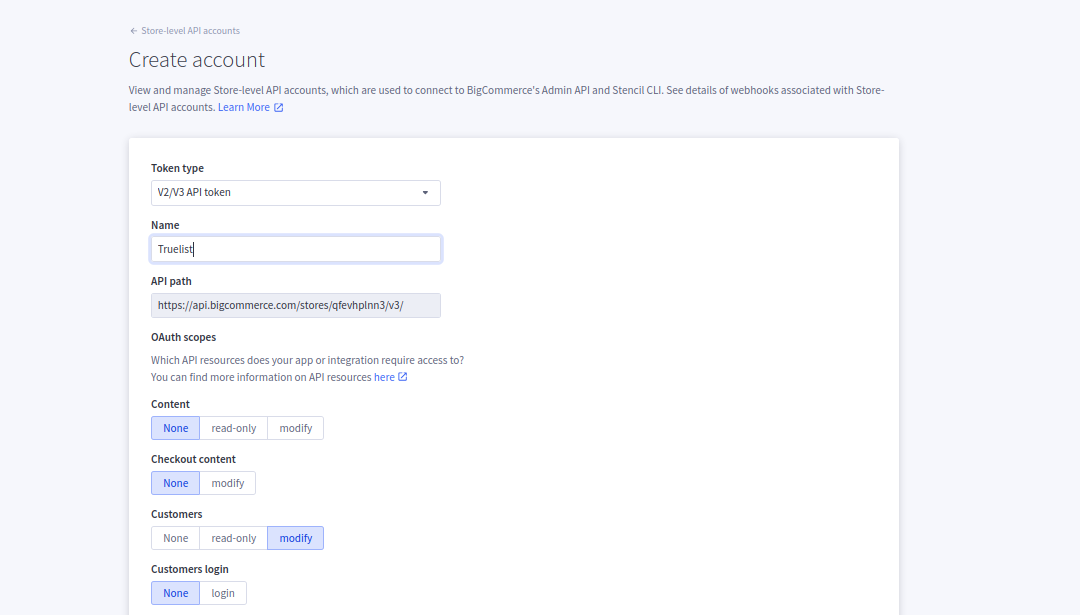Set Content scope to None

point(176,428)
